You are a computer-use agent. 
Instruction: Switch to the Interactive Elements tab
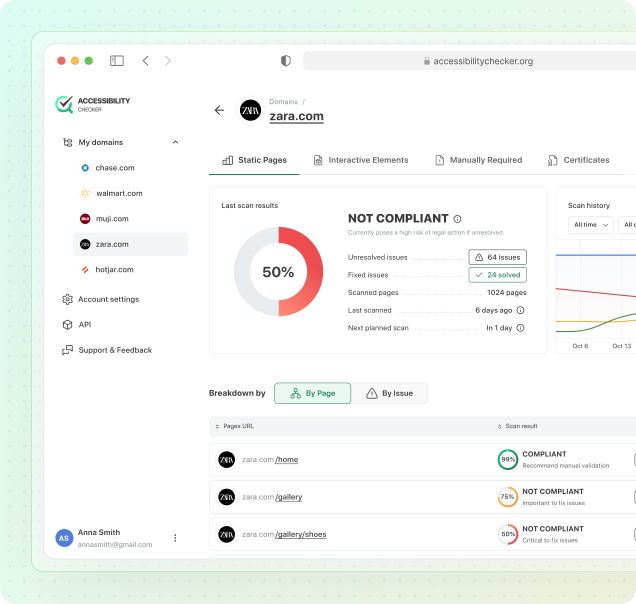(361, 160)
